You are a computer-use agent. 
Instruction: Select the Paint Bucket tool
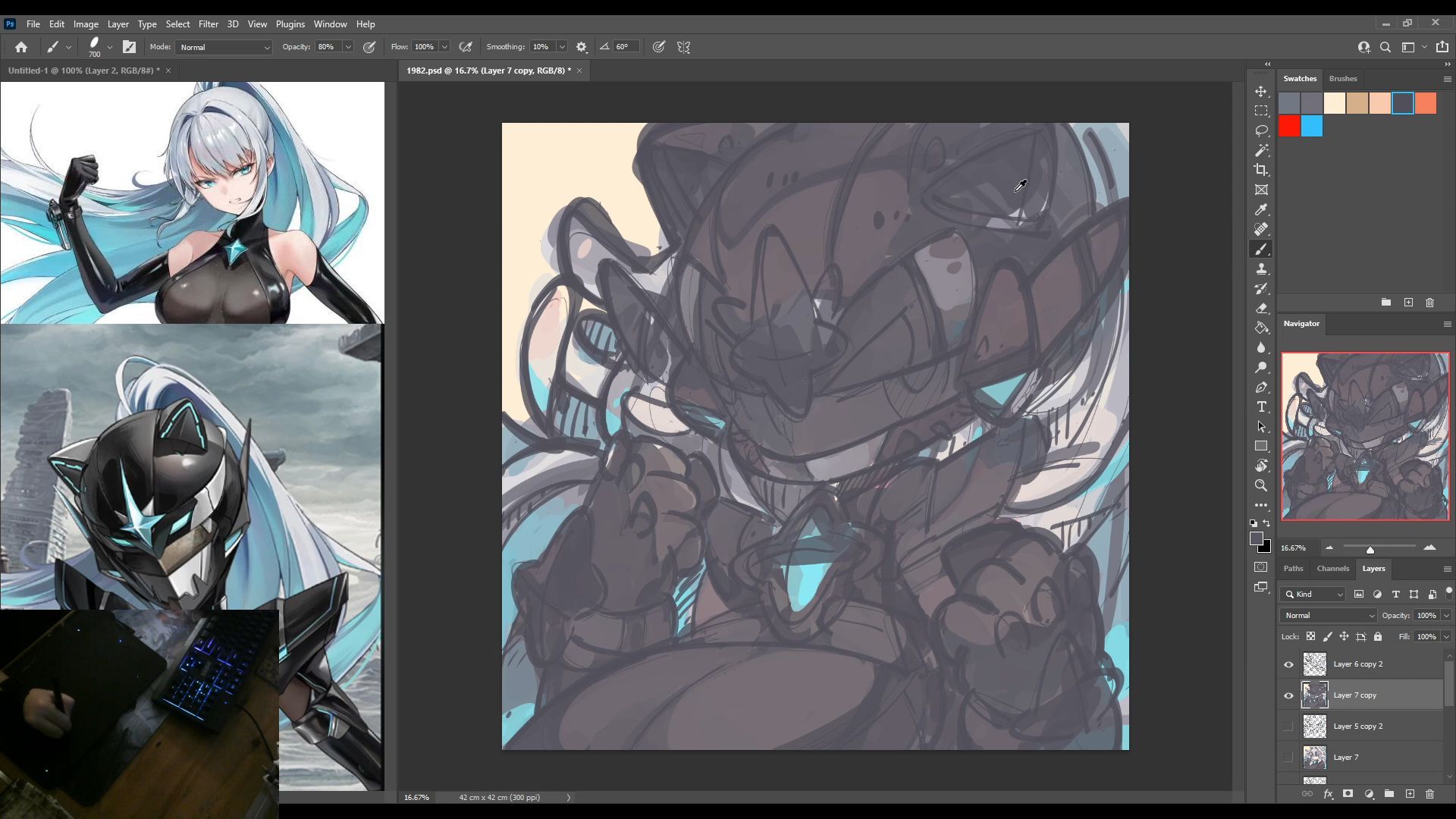(x=1261, y=328)
